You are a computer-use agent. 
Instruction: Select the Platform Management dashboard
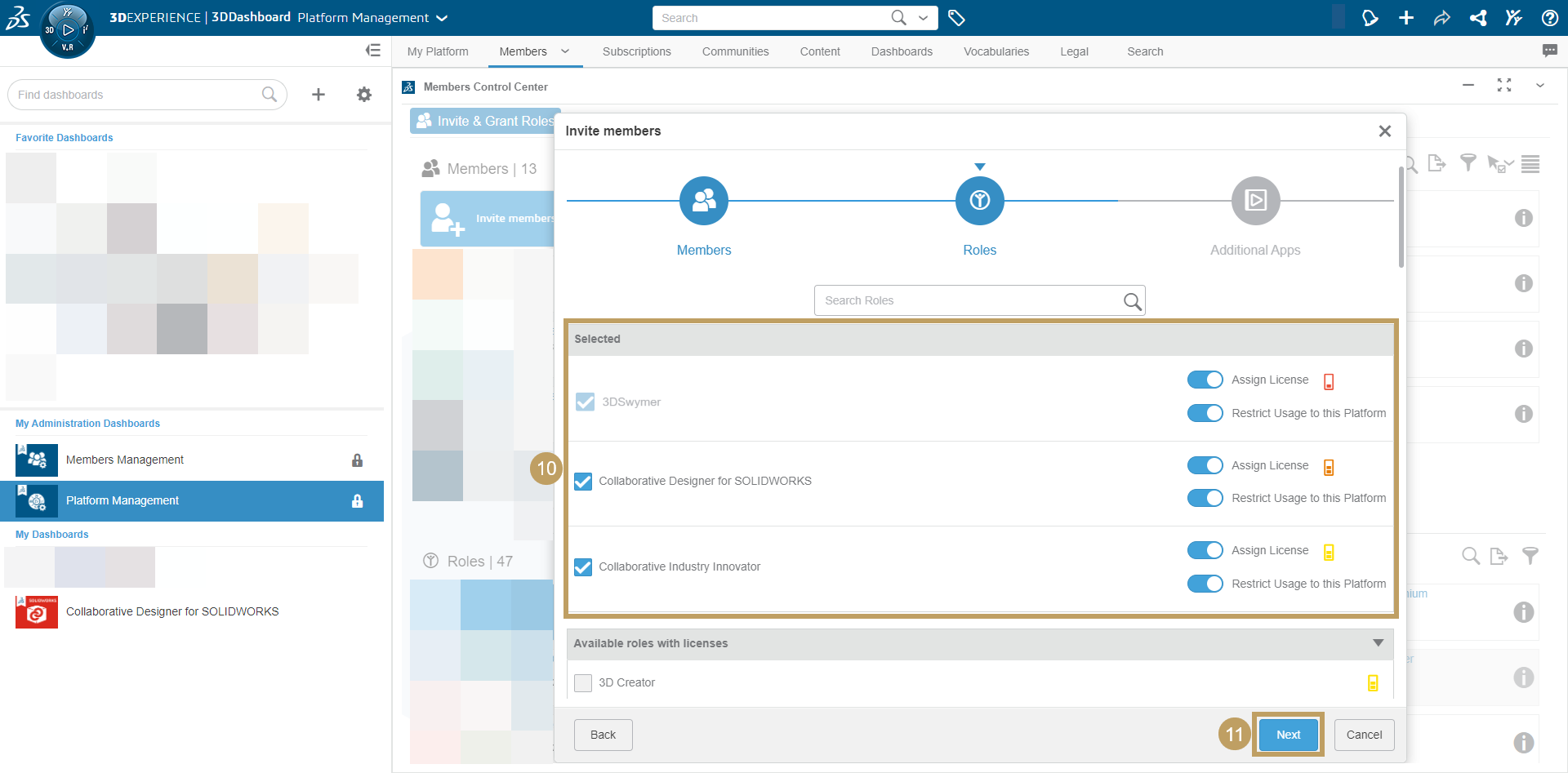pyautogui.click(x=192, y=501)
